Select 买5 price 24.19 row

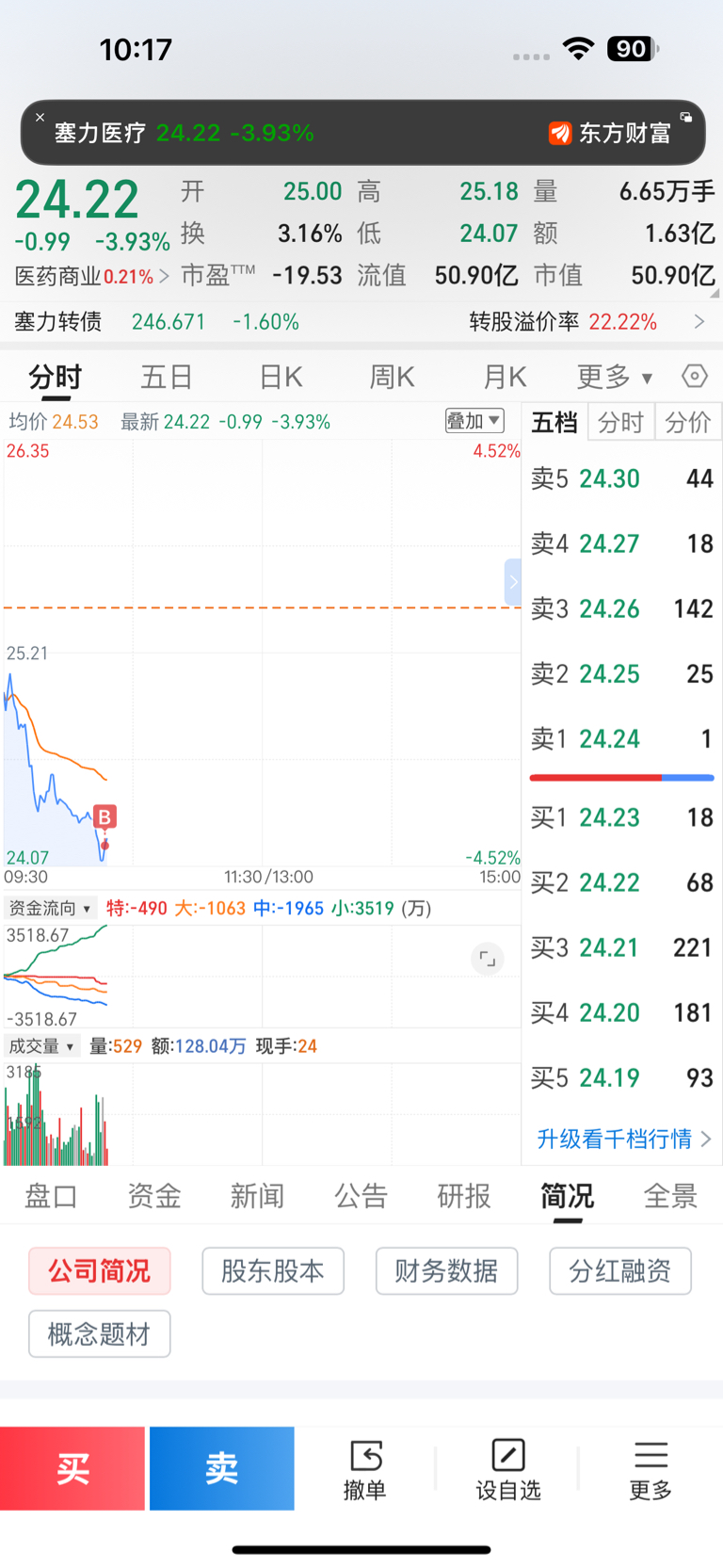coord(622,1077)
